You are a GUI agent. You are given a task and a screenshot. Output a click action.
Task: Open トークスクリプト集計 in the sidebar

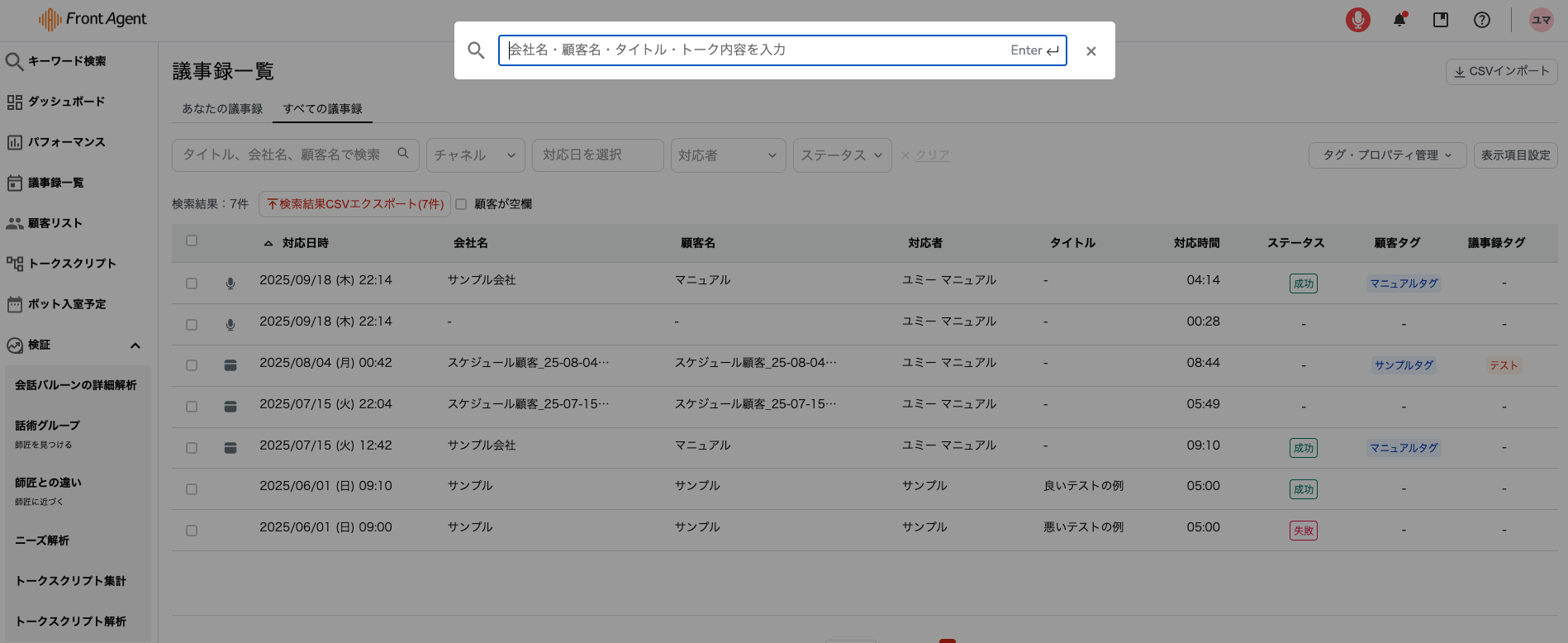pos(70,581)
